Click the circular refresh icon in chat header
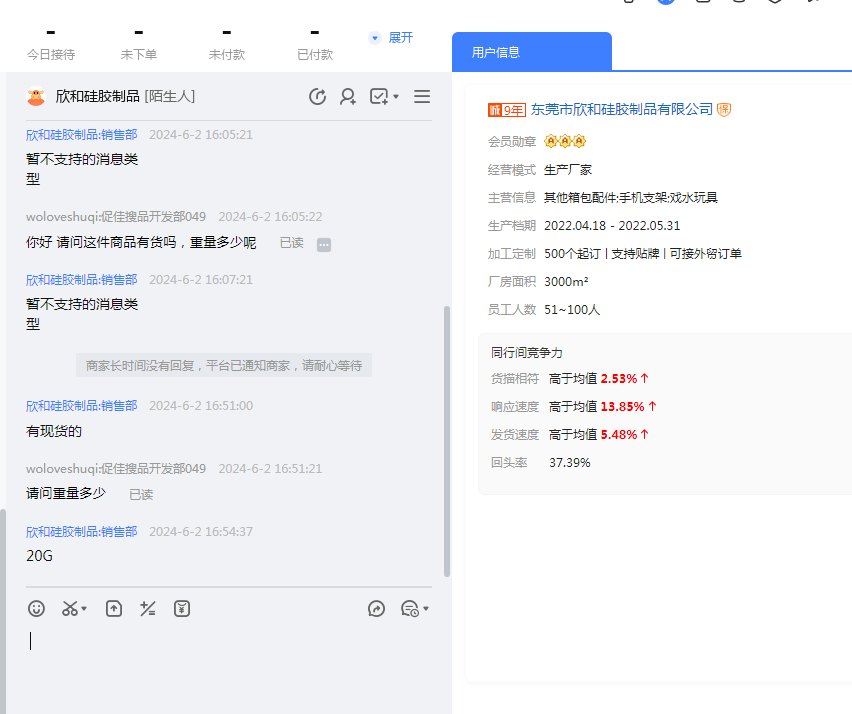Viewport: 852px width, 714px height. coord(318,96)
